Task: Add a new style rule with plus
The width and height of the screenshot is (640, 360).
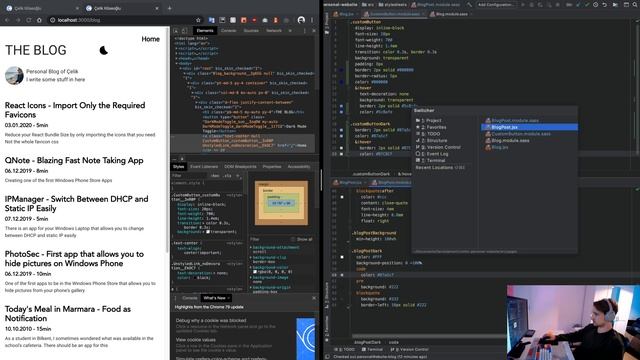Action: (238, 176)
